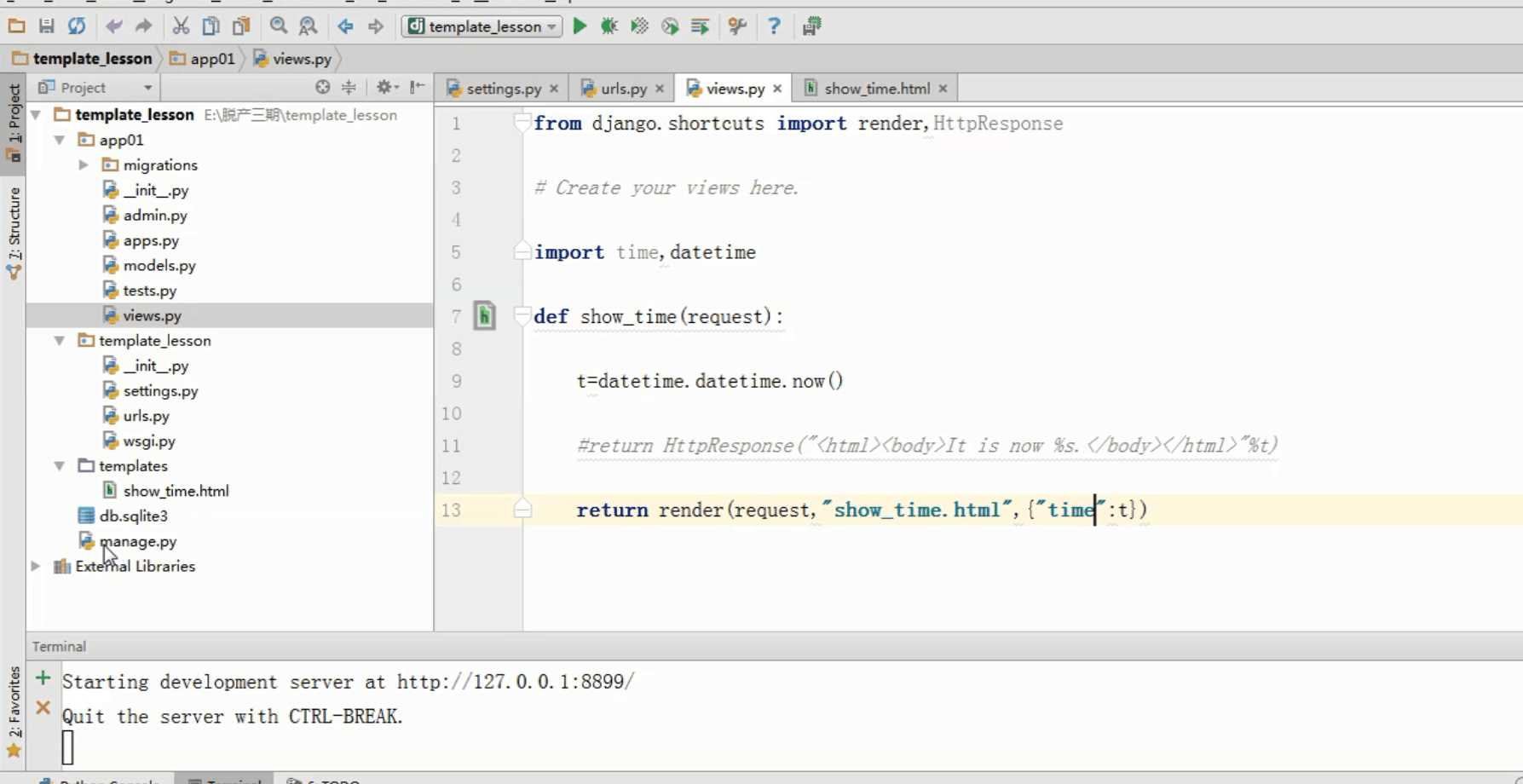This screenshot has width=1523, height=784.
Task: Toggle the Structure tool window side tab
Action: [x=14, y=233]
